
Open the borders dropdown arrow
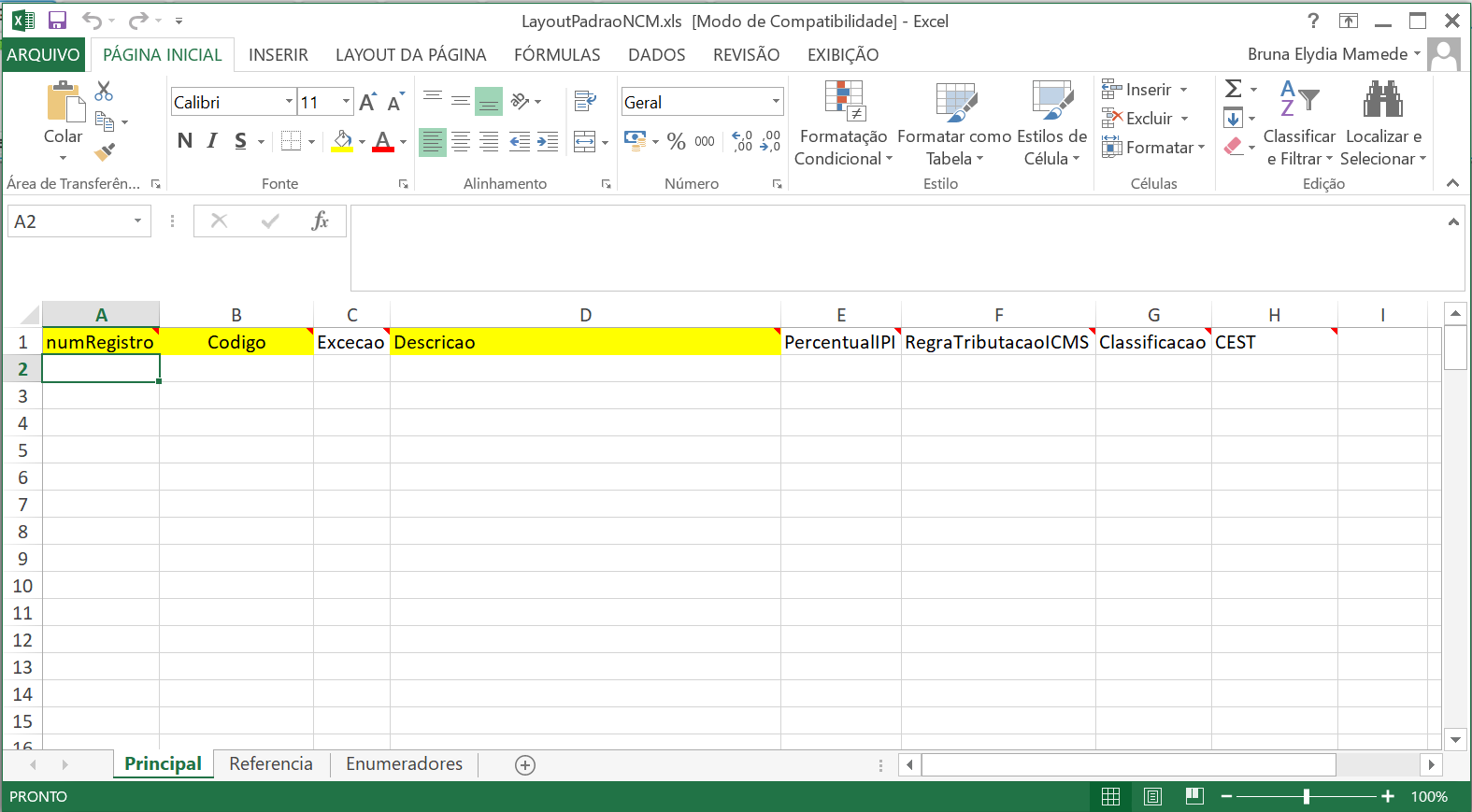311,142
